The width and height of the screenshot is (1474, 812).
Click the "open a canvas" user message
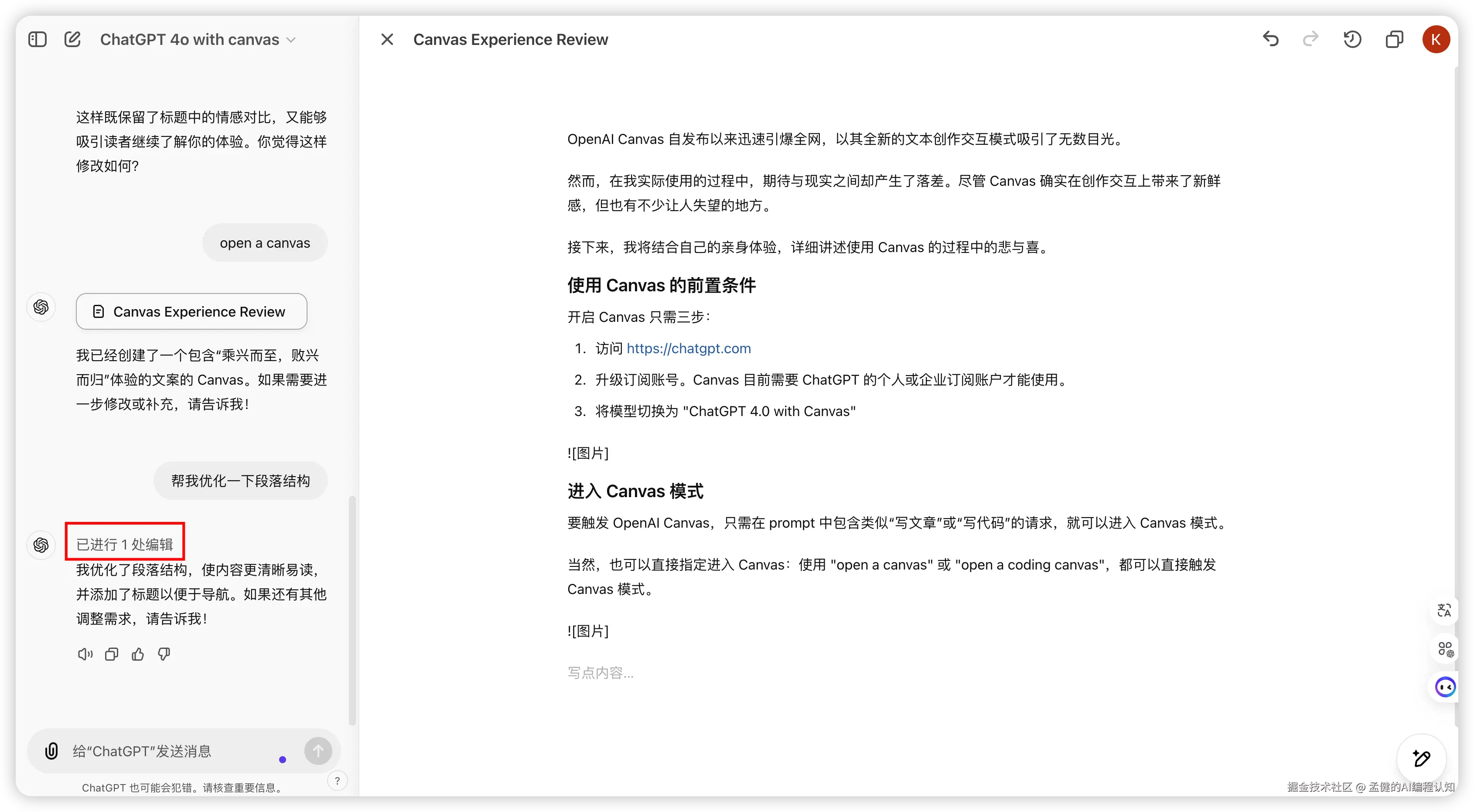(x=265, y=242)
